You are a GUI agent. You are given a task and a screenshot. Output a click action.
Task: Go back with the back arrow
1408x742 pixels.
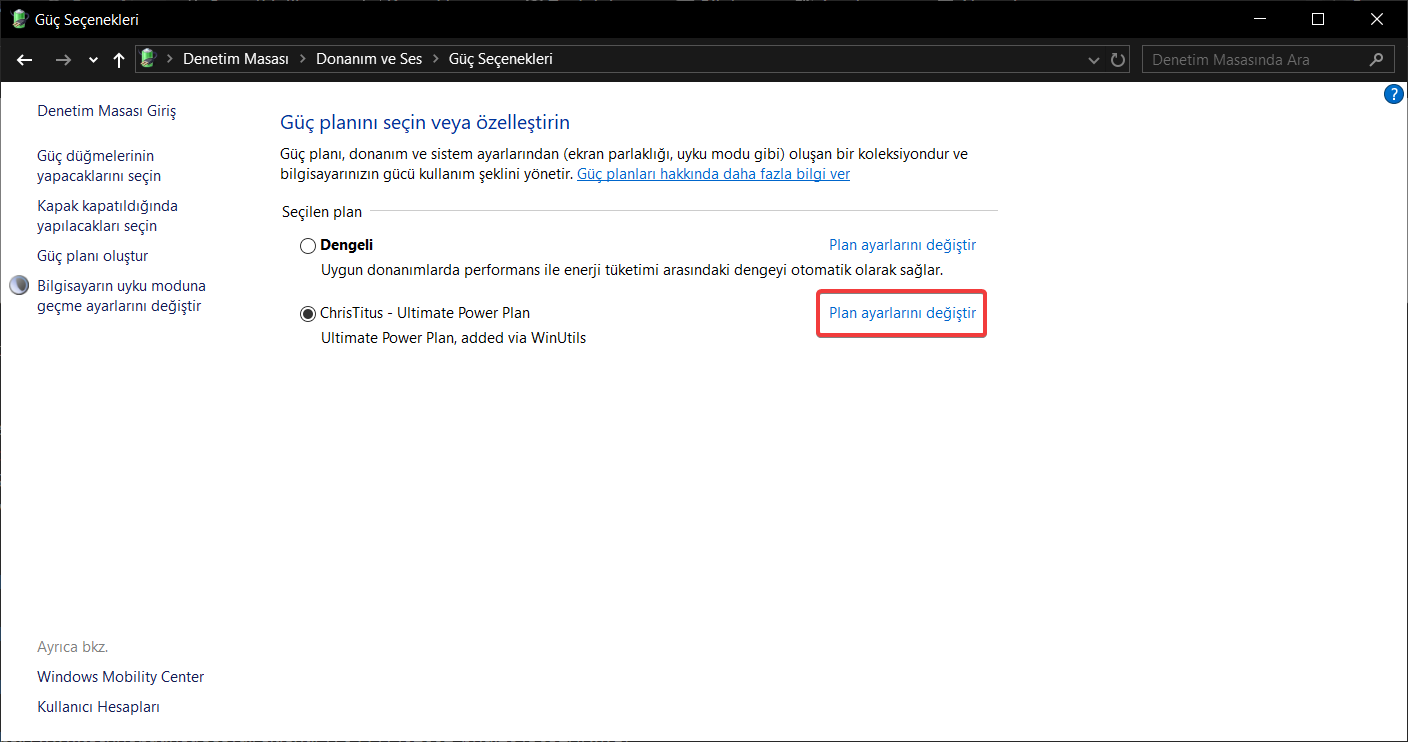click(25, 60)
